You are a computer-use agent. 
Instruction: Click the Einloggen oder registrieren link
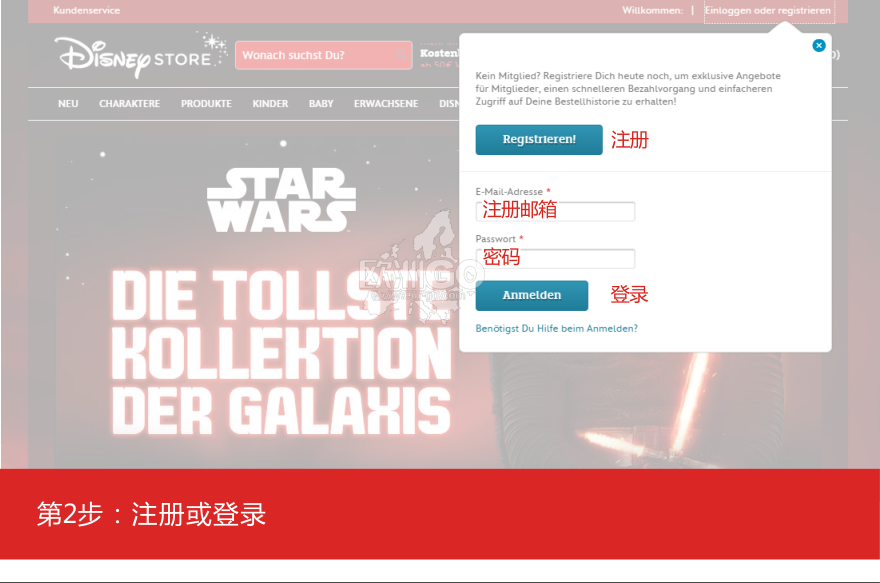[768, 10]
